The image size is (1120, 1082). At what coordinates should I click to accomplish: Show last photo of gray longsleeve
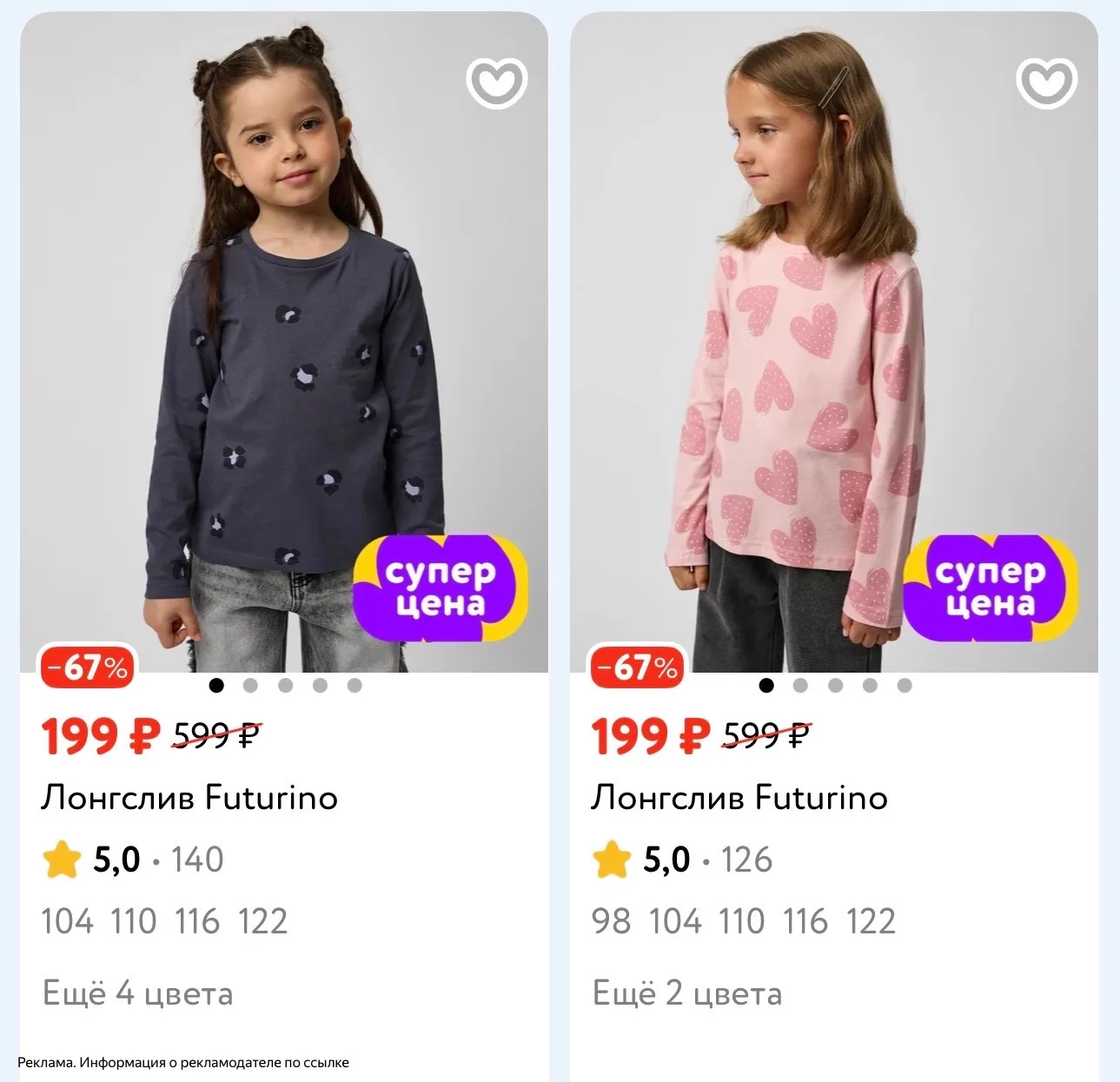[x=355, y=686]
